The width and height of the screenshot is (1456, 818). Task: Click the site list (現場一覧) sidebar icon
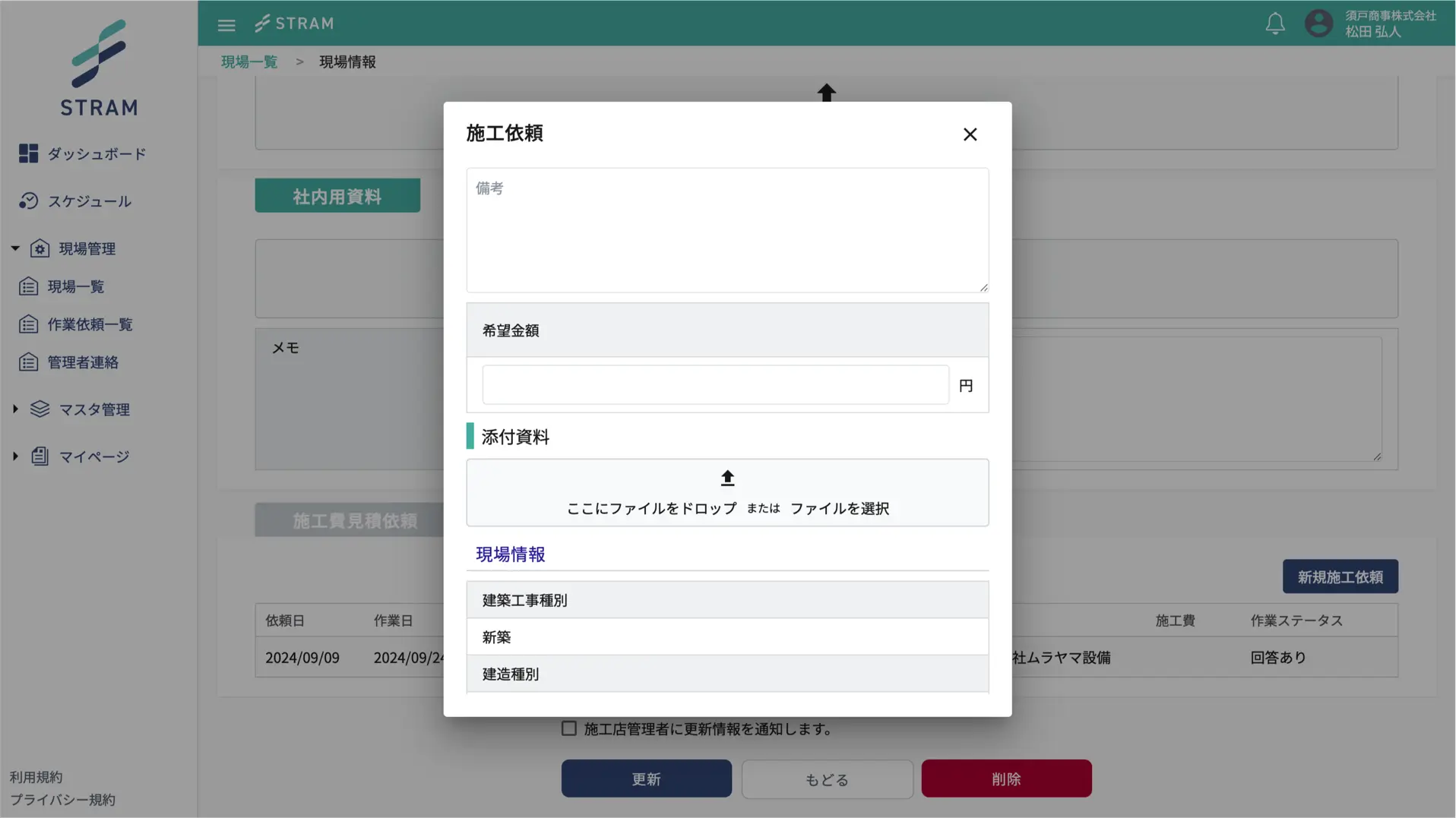(28, 286)
